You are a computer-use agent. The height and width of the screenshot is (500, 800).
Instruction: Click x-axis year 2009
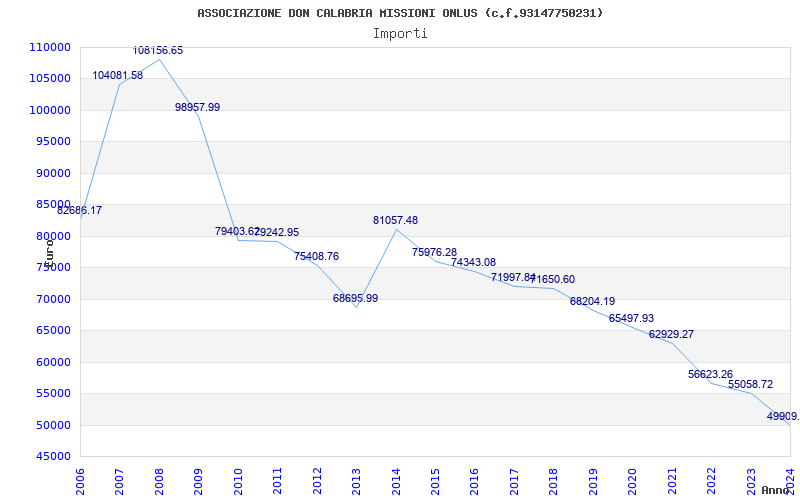198,481
